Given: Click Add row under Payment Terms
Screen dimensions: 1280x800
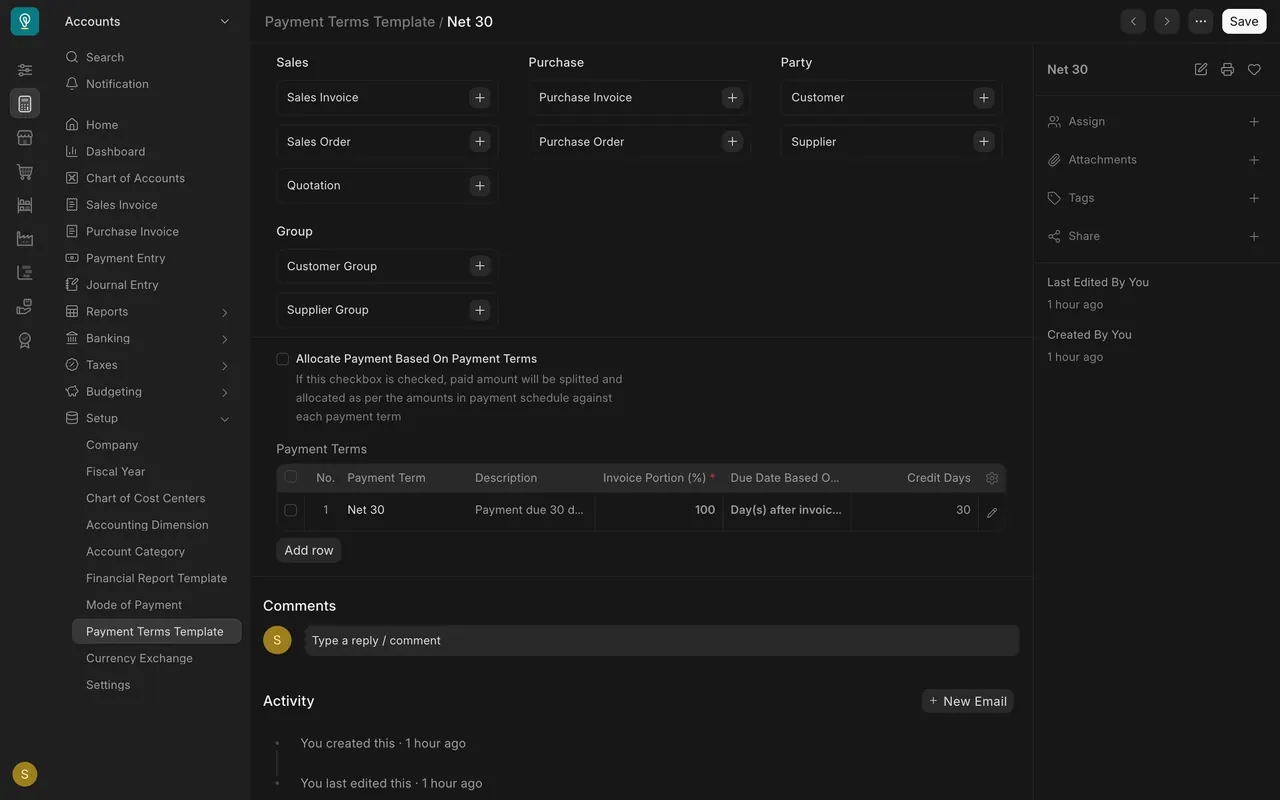Looking at the screenshot, I should (309, 550).
